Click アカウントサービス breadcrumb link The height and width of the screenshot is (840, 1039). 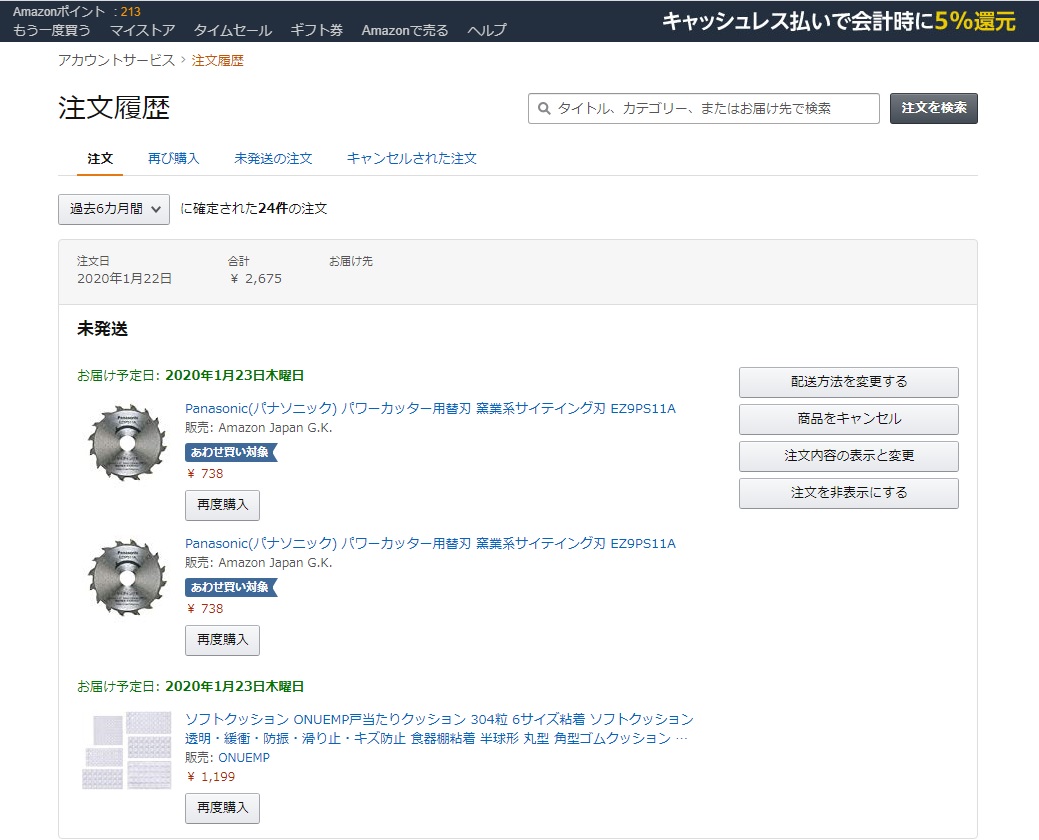[x=116, y=60]
